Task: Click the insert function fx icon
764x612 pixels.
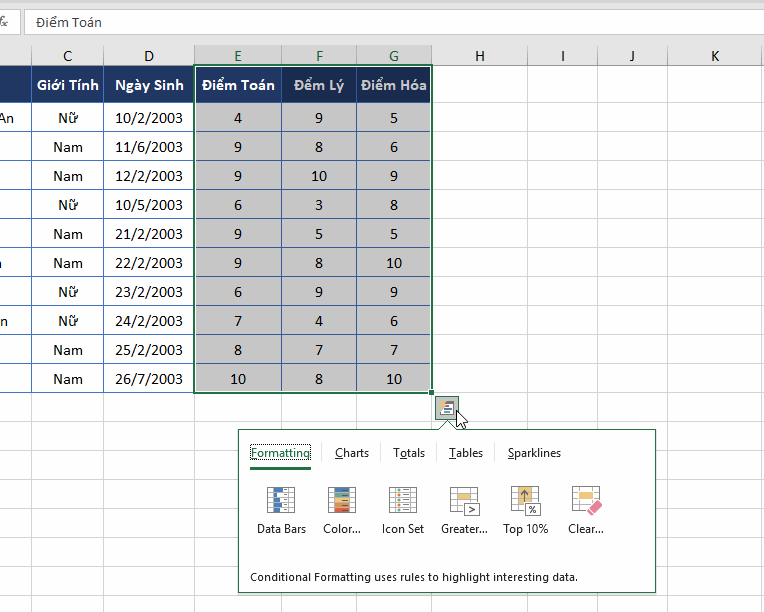Action: 4,22
